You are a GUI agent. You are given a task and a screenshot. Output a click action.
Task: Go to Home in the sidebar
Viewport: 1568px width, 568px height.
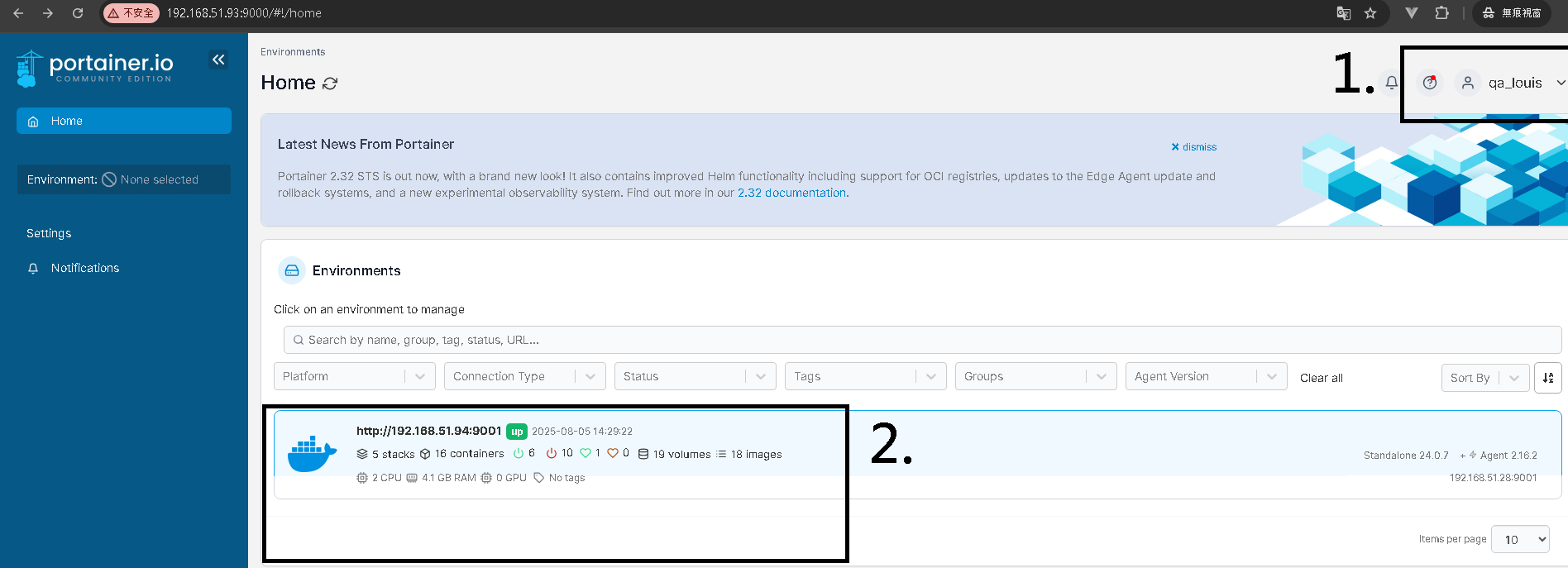click(124, 121)
